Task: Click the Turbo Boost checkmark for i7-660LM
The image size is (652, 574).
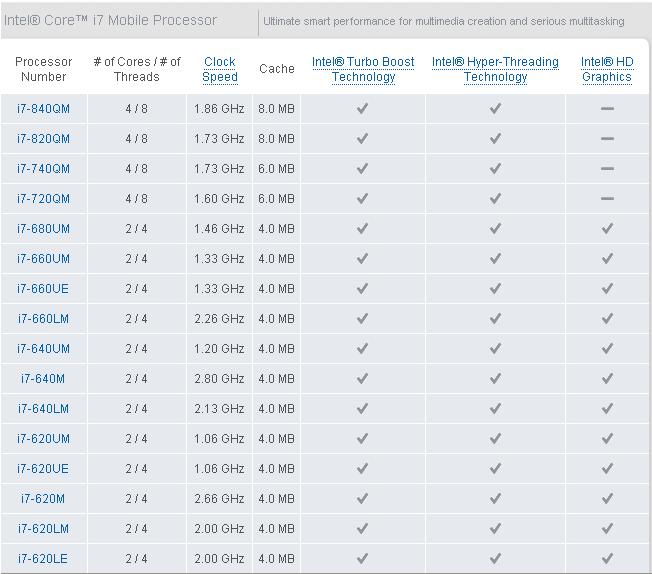Action: pos(363,319)
